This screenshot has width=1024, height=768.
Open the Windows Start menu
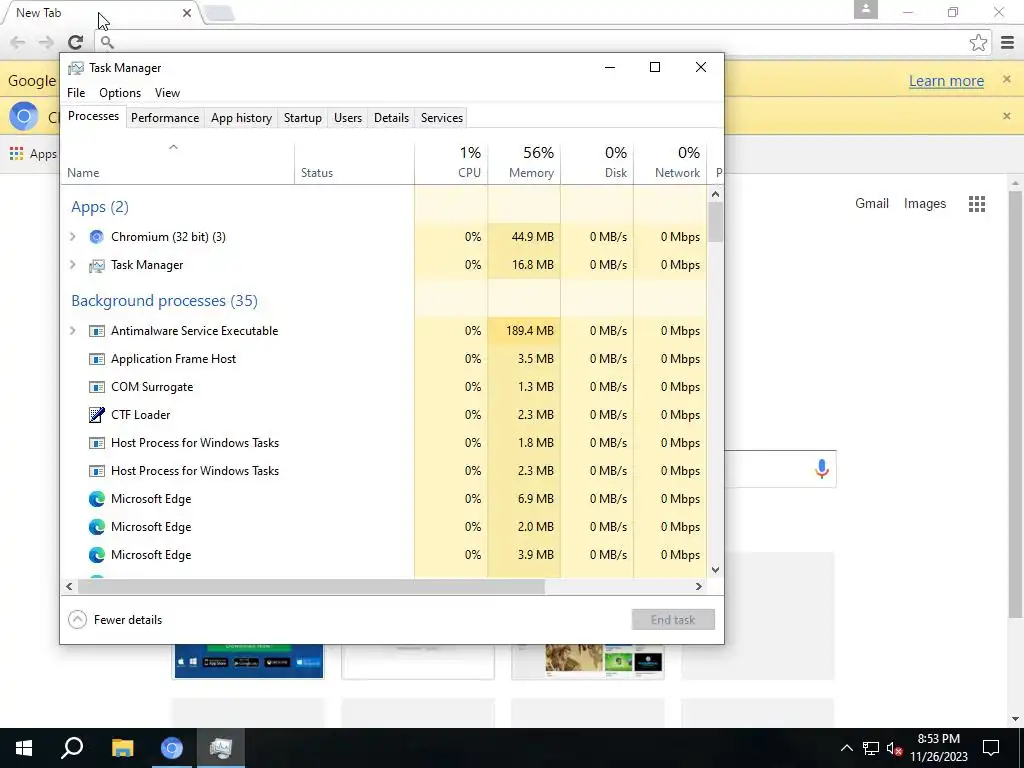coord(24,748)
